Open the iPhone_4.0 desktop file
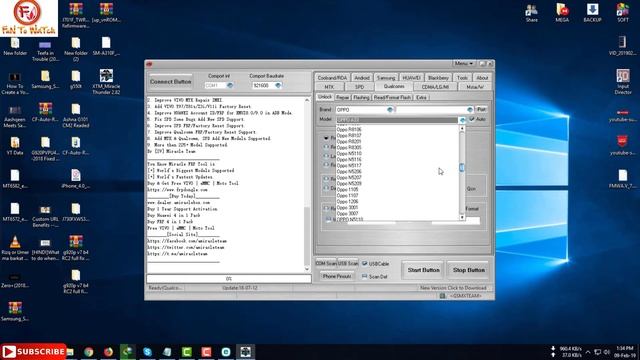The height and width of the screenshot is (360, 640). click(76, 179)
